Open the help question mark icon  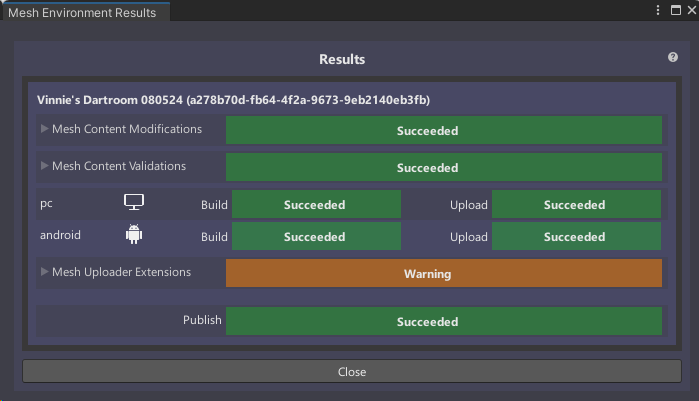pos(673,57)
